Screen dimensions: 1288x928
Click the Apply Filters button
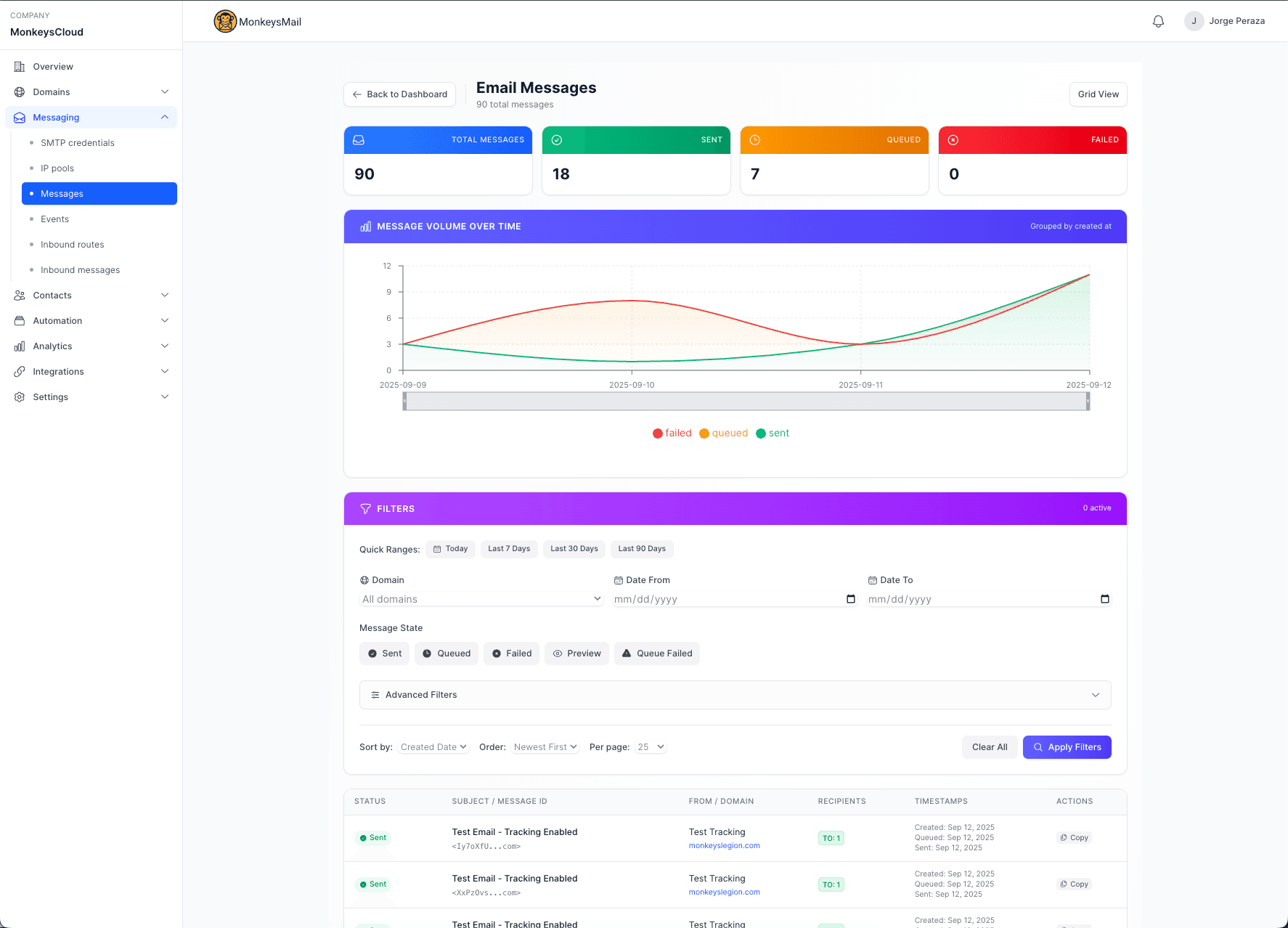click(x=1067, y=747)
